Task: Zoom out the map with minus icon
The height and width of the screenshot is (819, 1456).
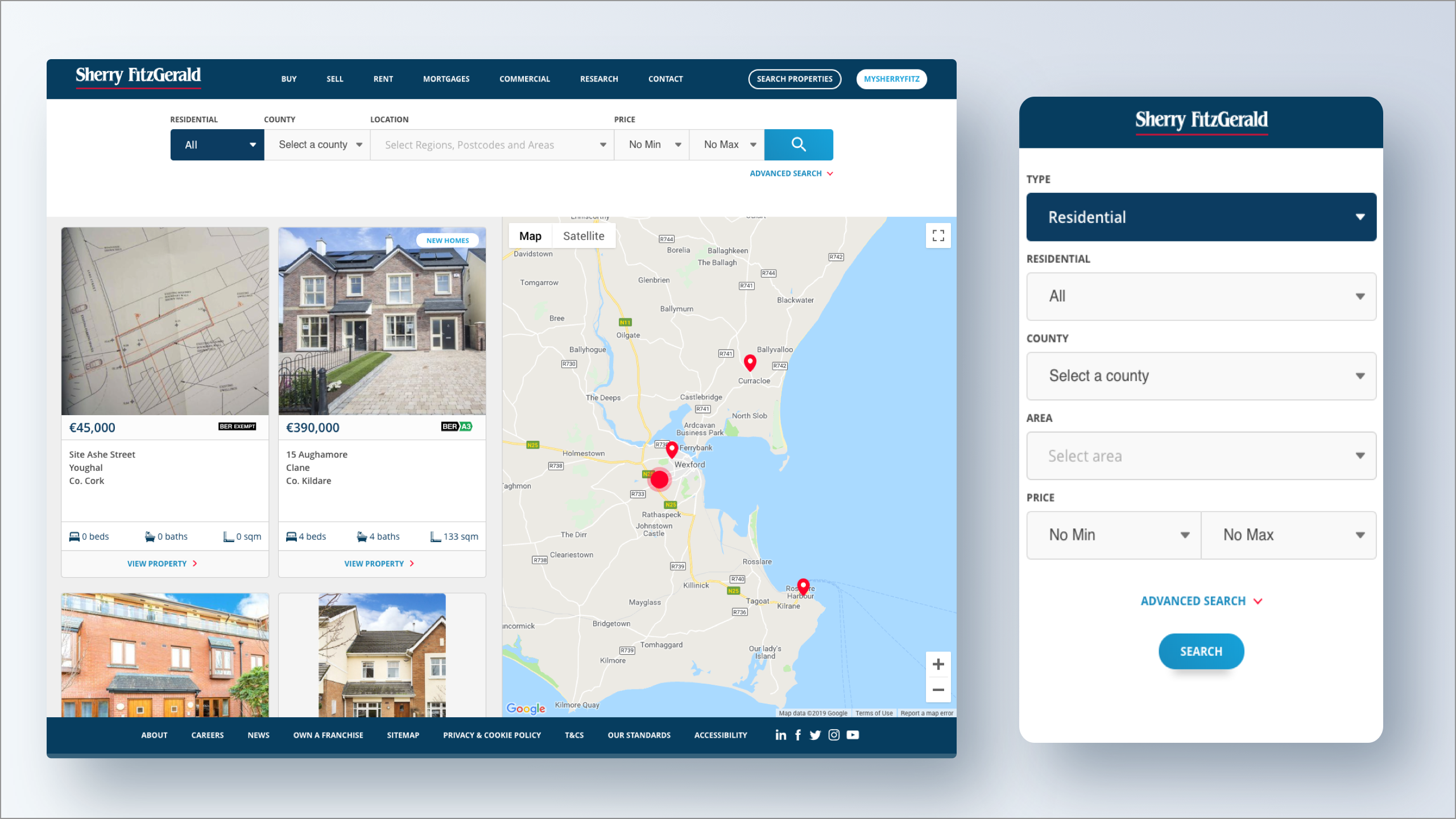Action: (x=938, y=690)
